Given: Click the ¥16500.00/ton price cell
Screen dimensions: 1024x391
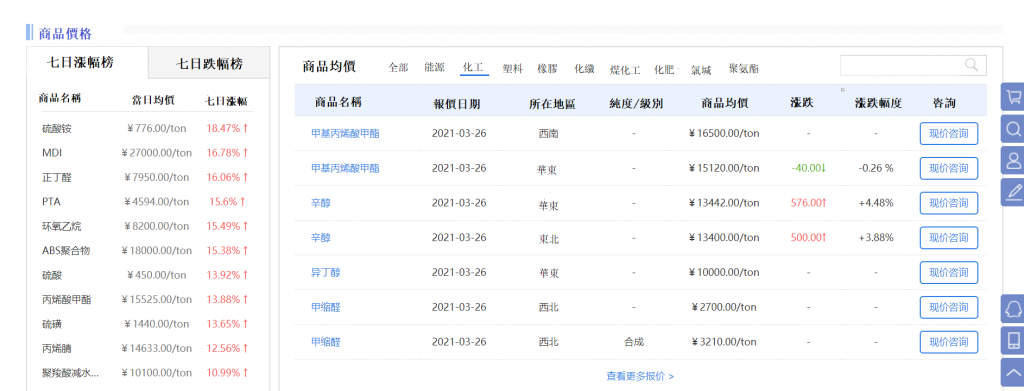Looking at the screenshot, I should pos(724,133).
